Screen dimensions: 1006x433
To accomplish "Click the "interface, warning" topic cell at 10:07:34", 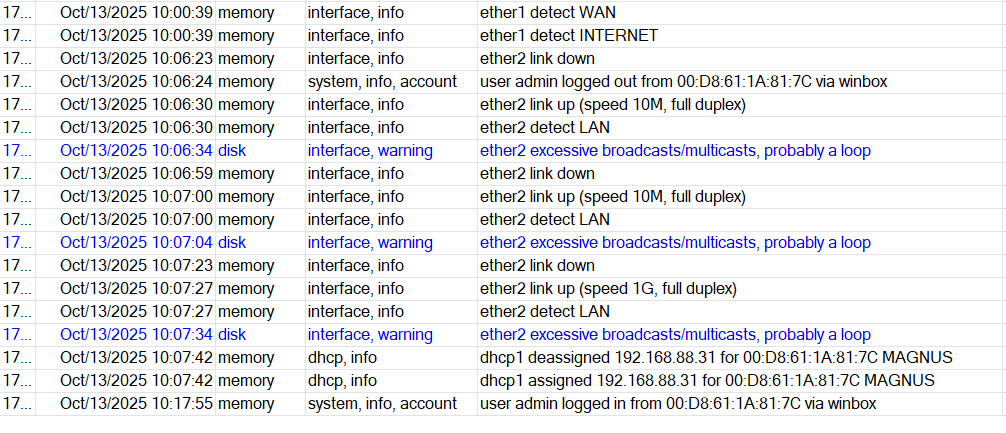I will (370, 335).
